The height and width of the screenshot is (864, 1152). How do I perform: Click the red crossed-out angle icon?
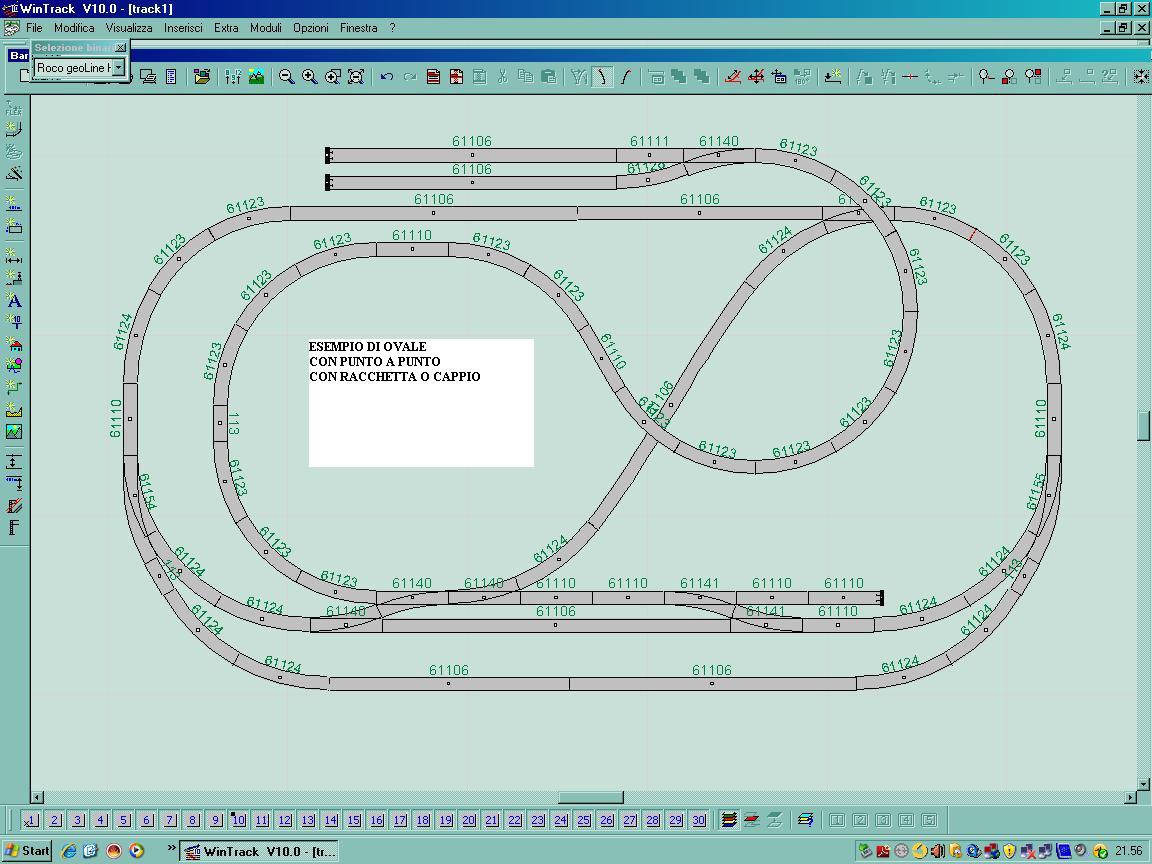click(732, 76)
